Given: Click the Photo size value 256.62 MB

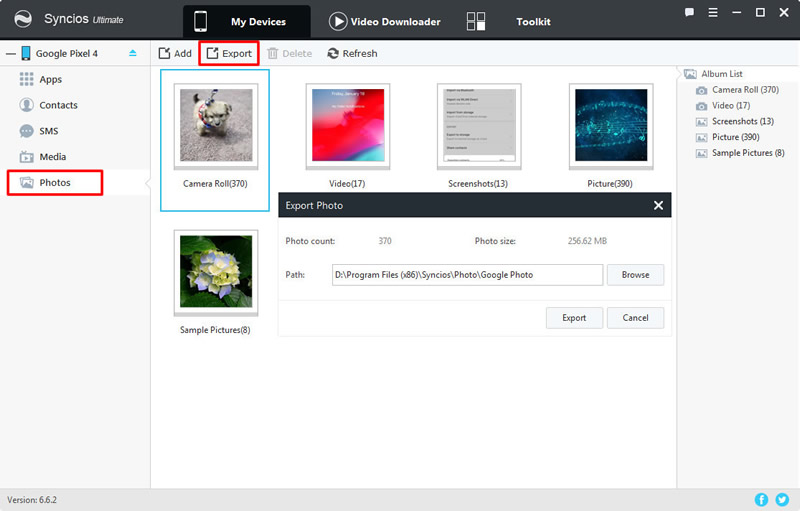Looking at the screenshot, I should pos(587,241).
